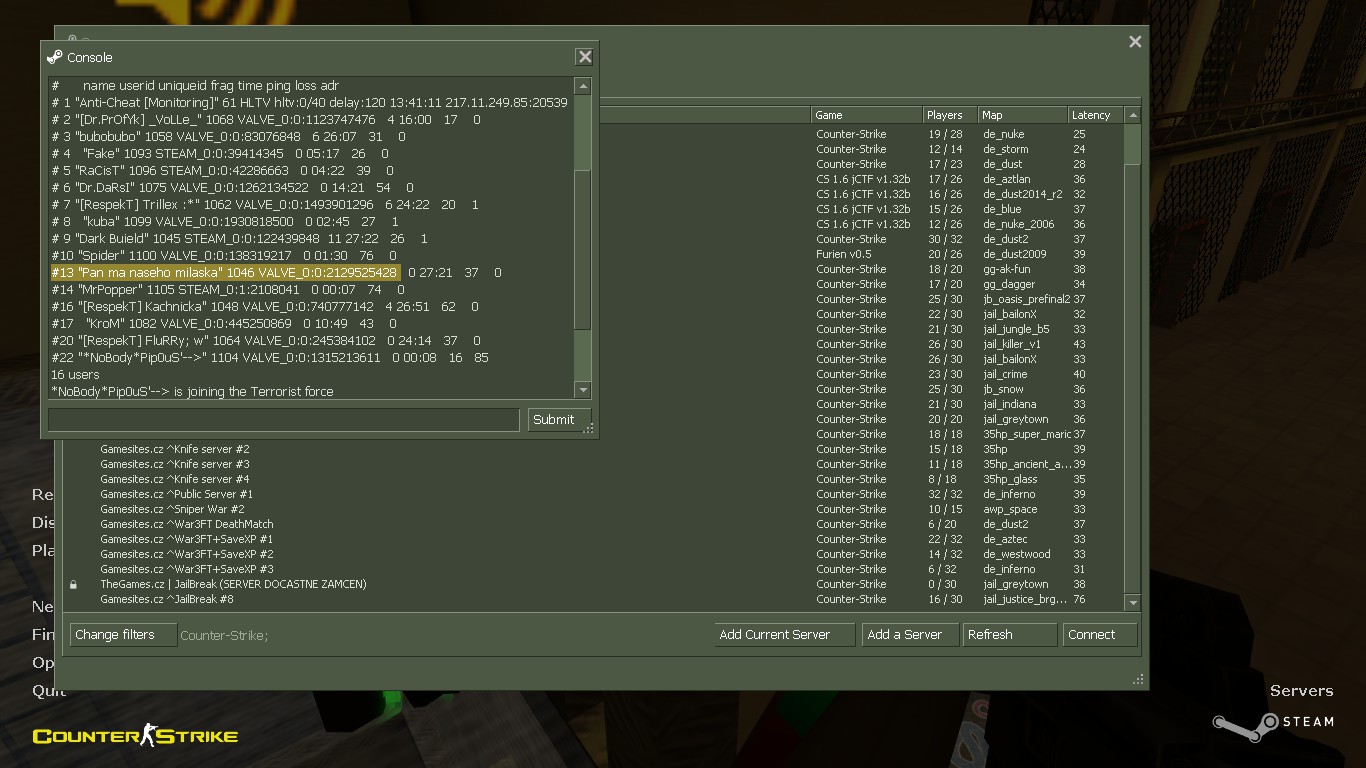
Task: Click Add Current Server button
Action: tap(785, 635)
